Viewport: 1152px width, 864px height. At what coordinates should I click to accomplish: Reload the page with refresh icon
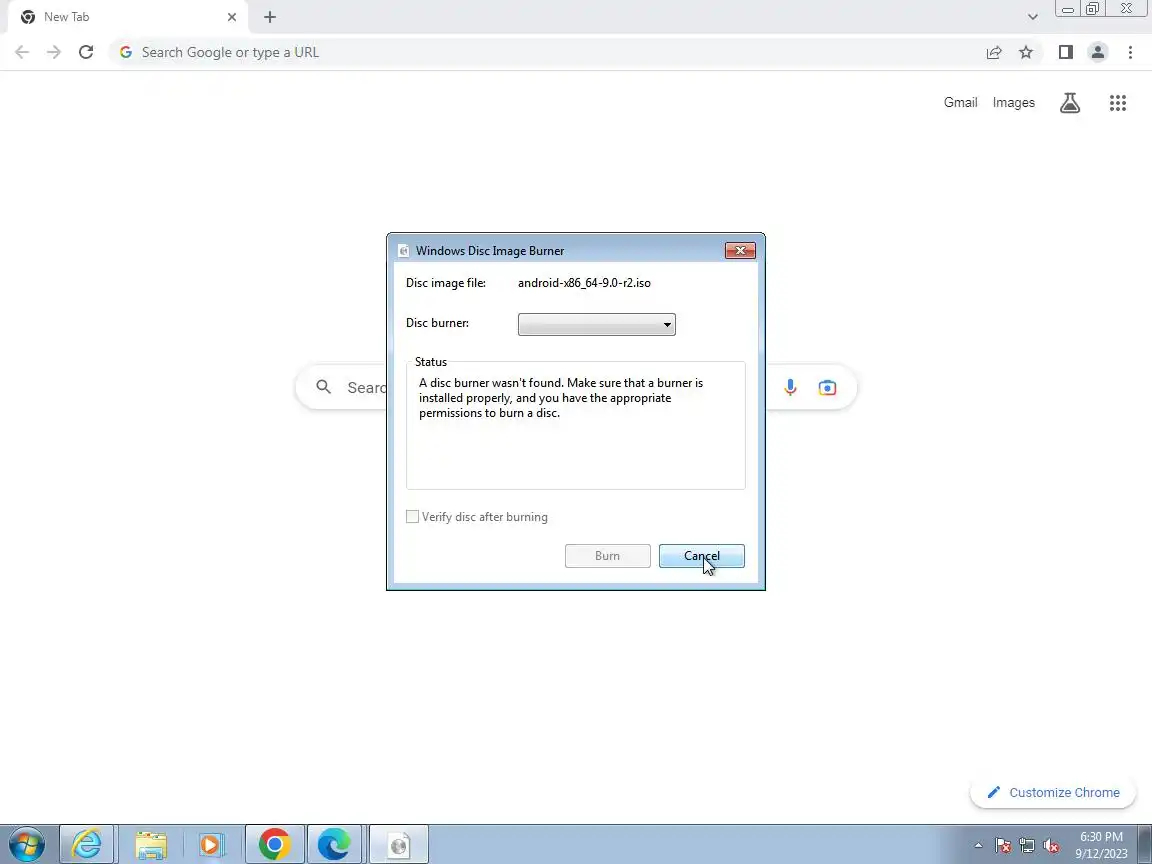(x=86, y=52)
